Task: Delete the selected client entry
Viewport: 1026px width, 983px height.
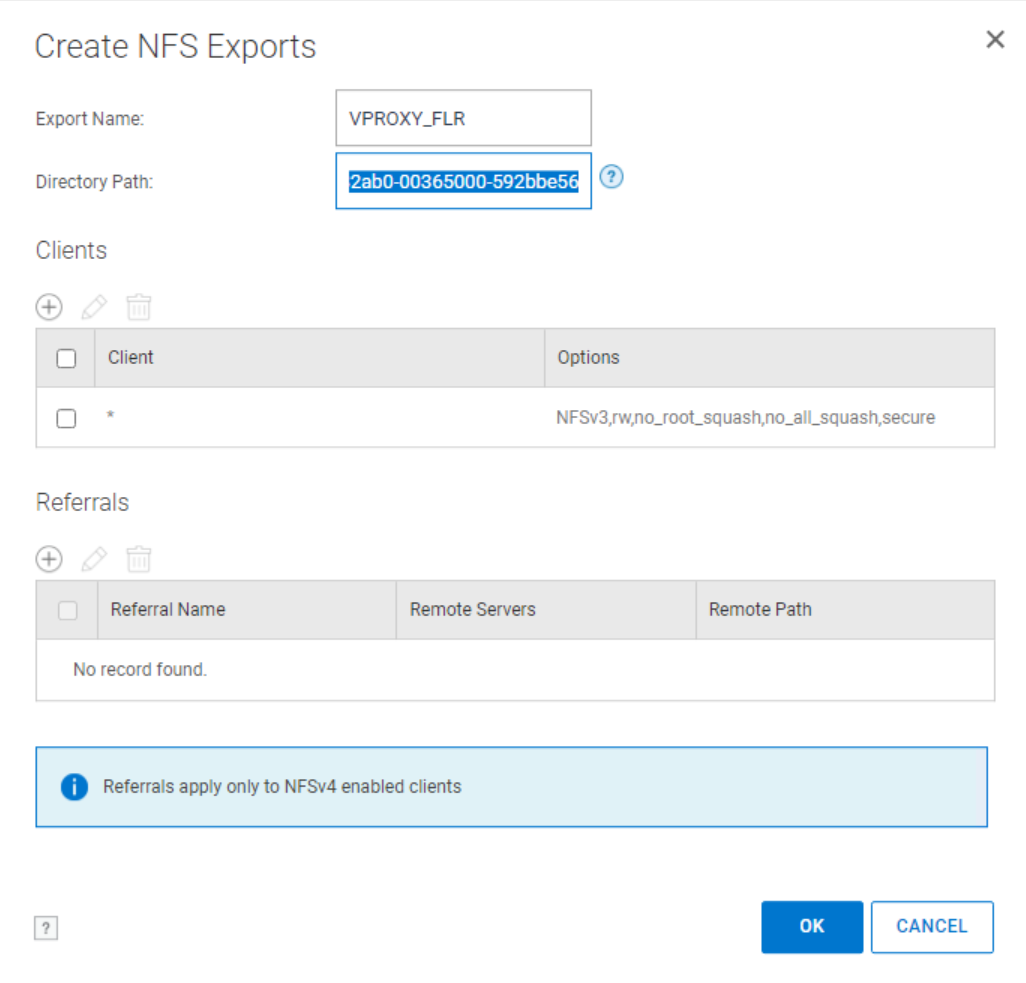Action: (139, 307)
